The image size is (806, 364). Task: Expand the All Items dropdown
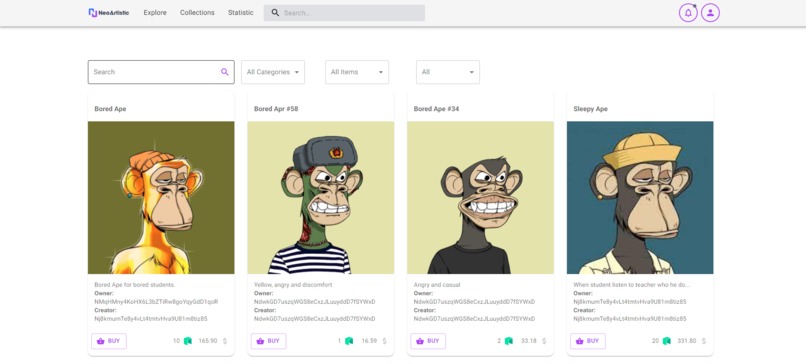357,72
